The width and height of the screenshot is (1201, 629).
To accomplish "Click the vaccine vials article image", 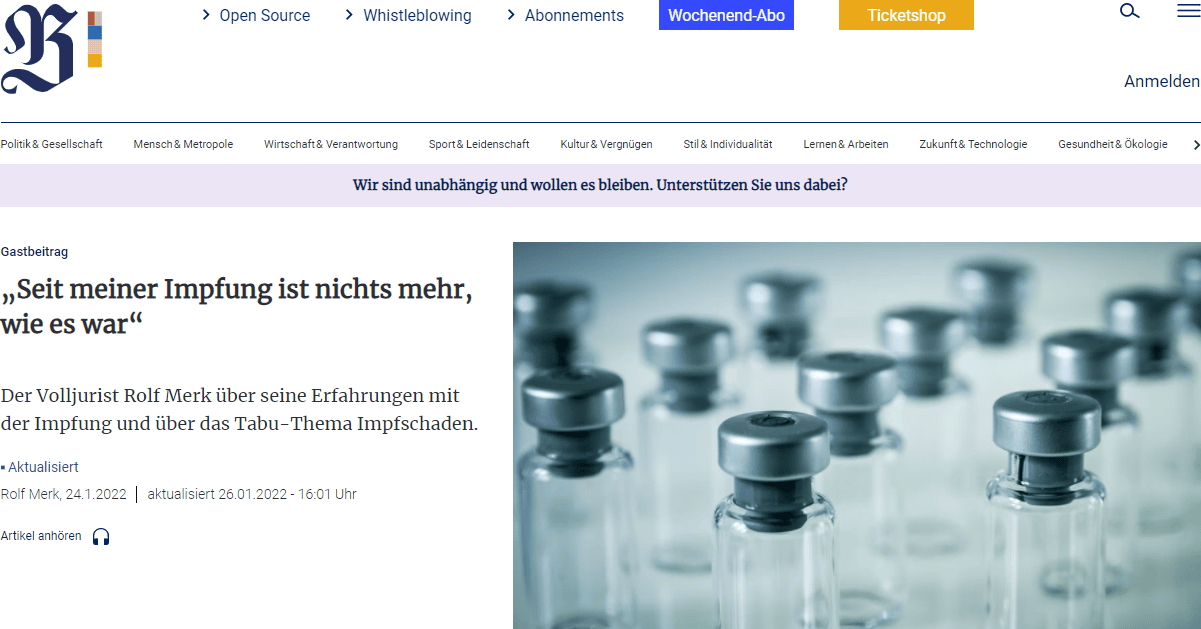I will click(857, 435).
